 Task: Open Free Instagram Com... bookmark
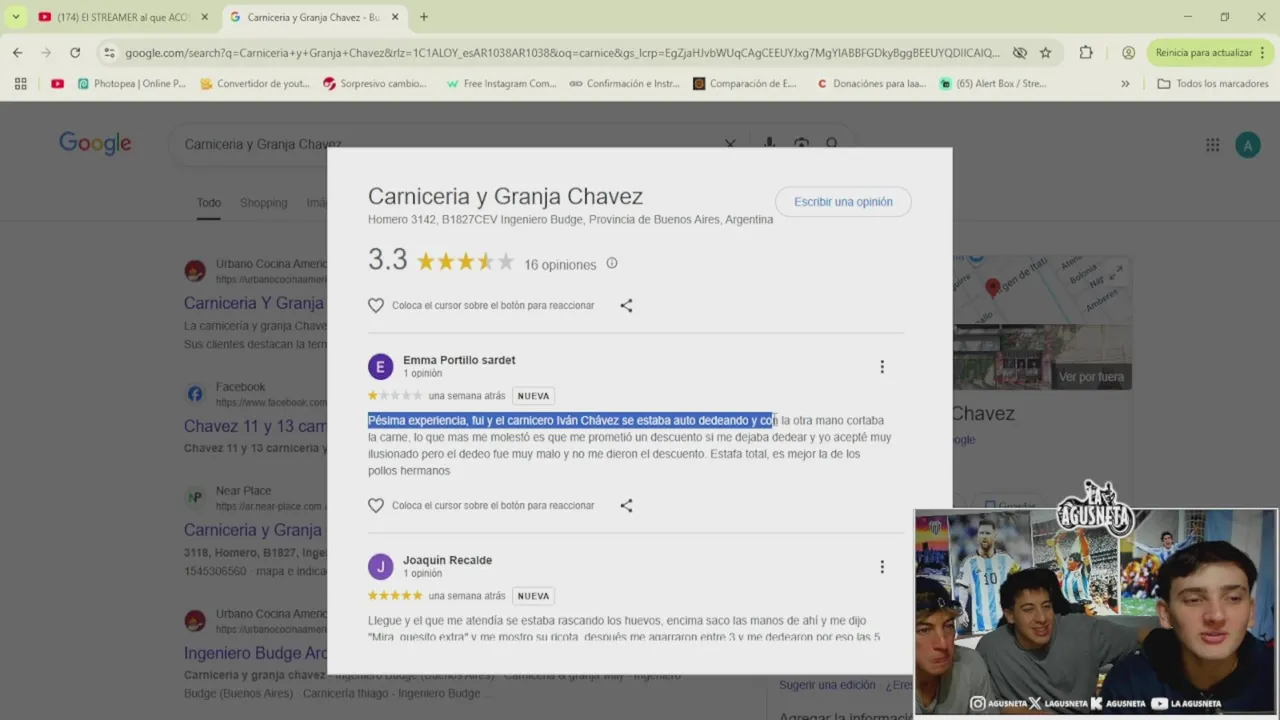(501, 84)
